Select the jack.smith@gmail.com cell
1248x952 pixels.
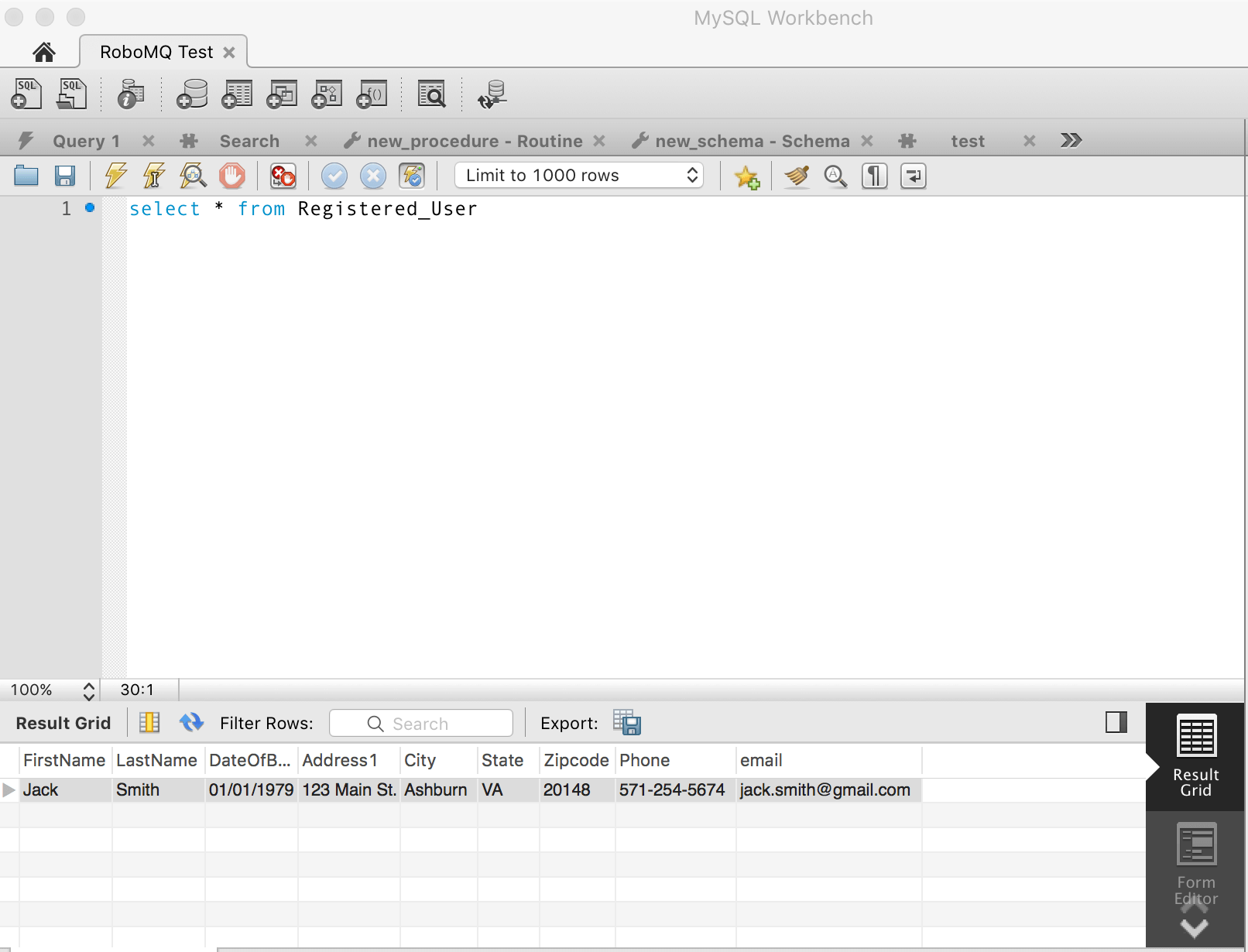(828, 790)
